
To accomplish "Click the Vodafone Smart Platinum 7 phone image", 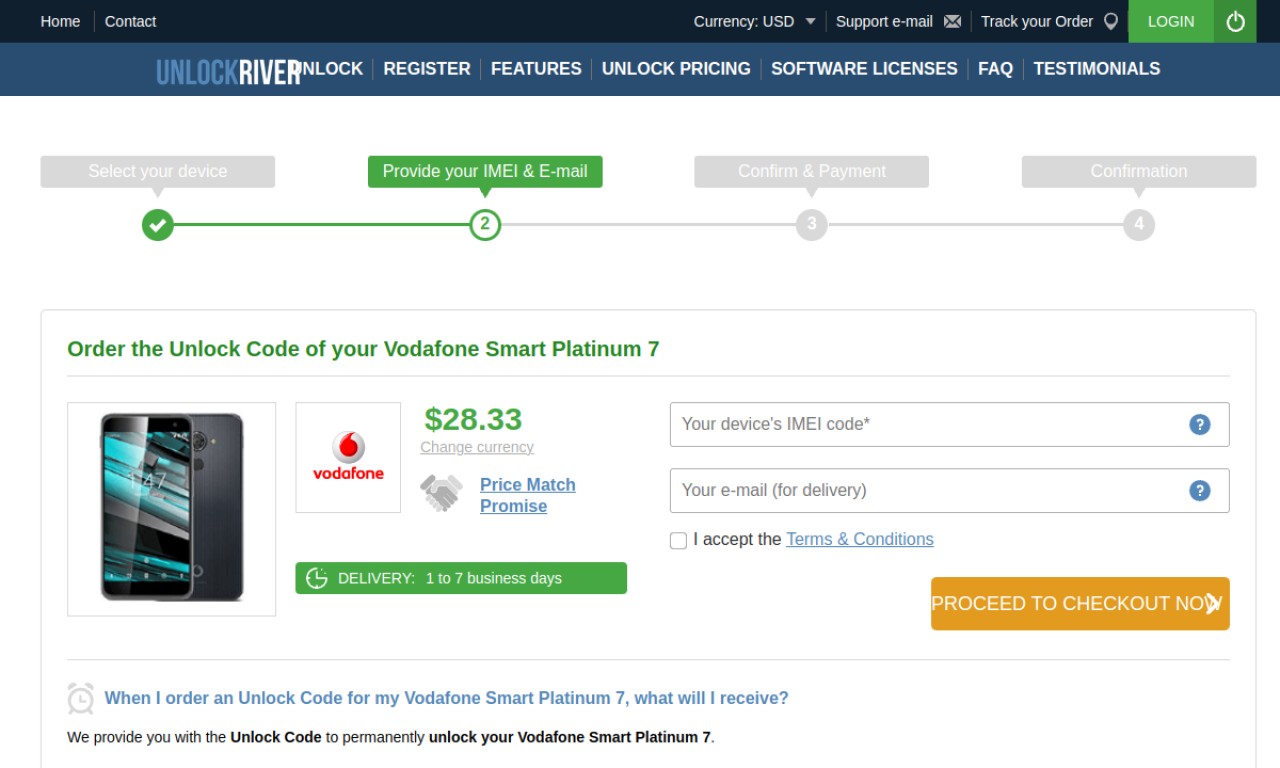I will coord(172,509).
